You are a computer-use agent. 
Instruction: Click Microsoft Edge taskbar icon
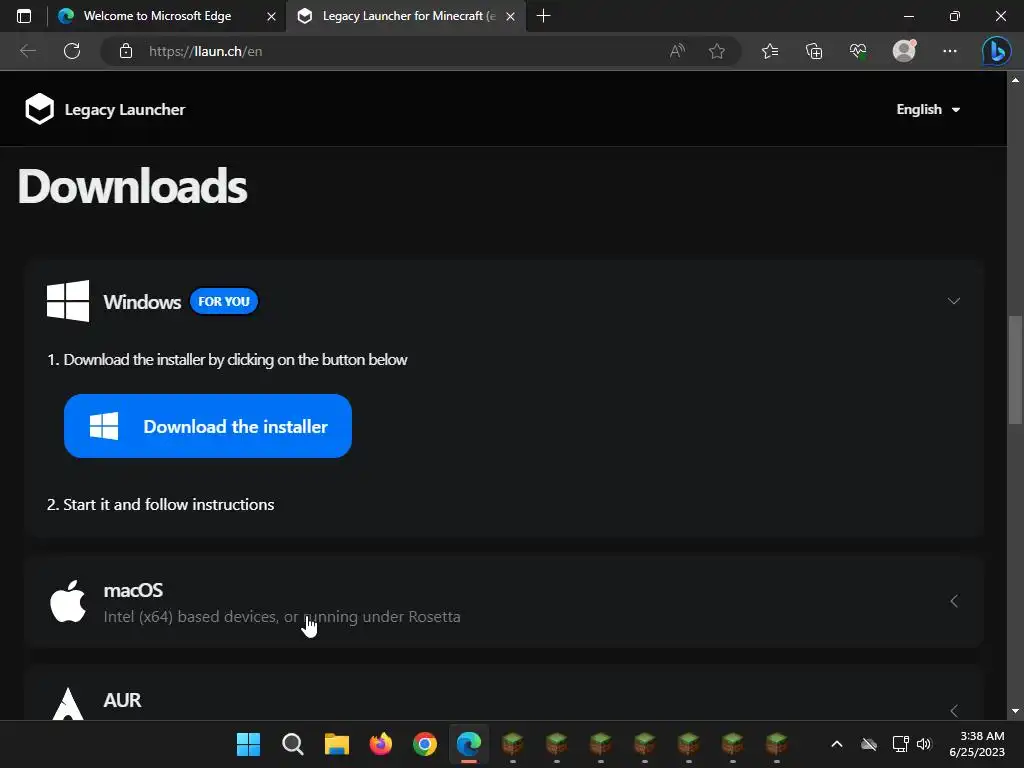[469, 744]
